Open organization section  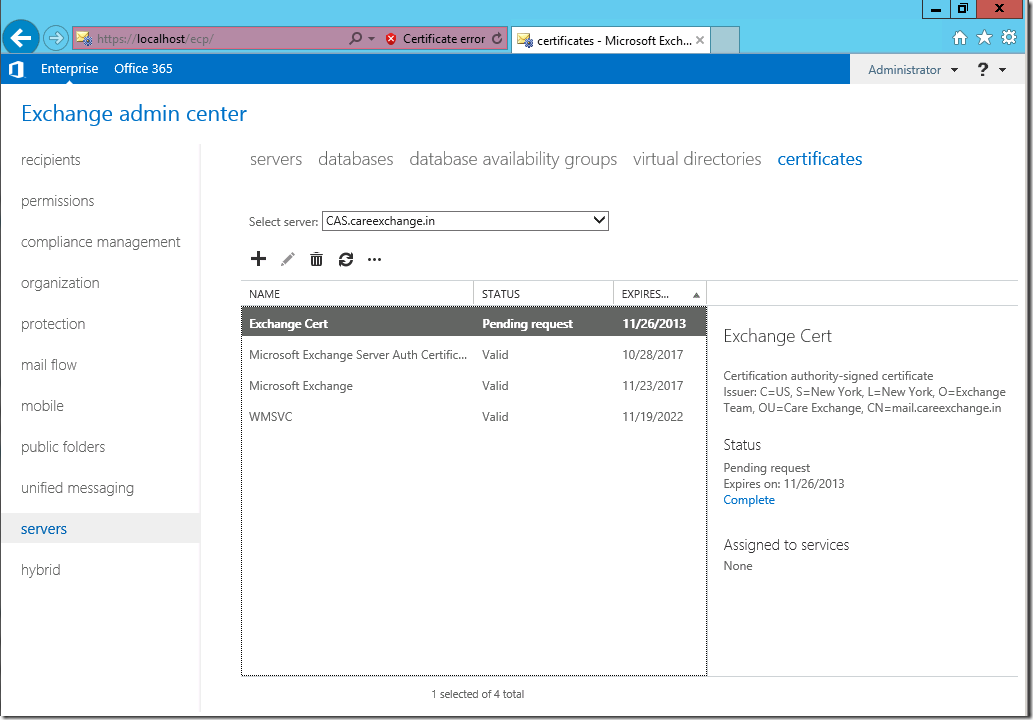click(60, 283)
